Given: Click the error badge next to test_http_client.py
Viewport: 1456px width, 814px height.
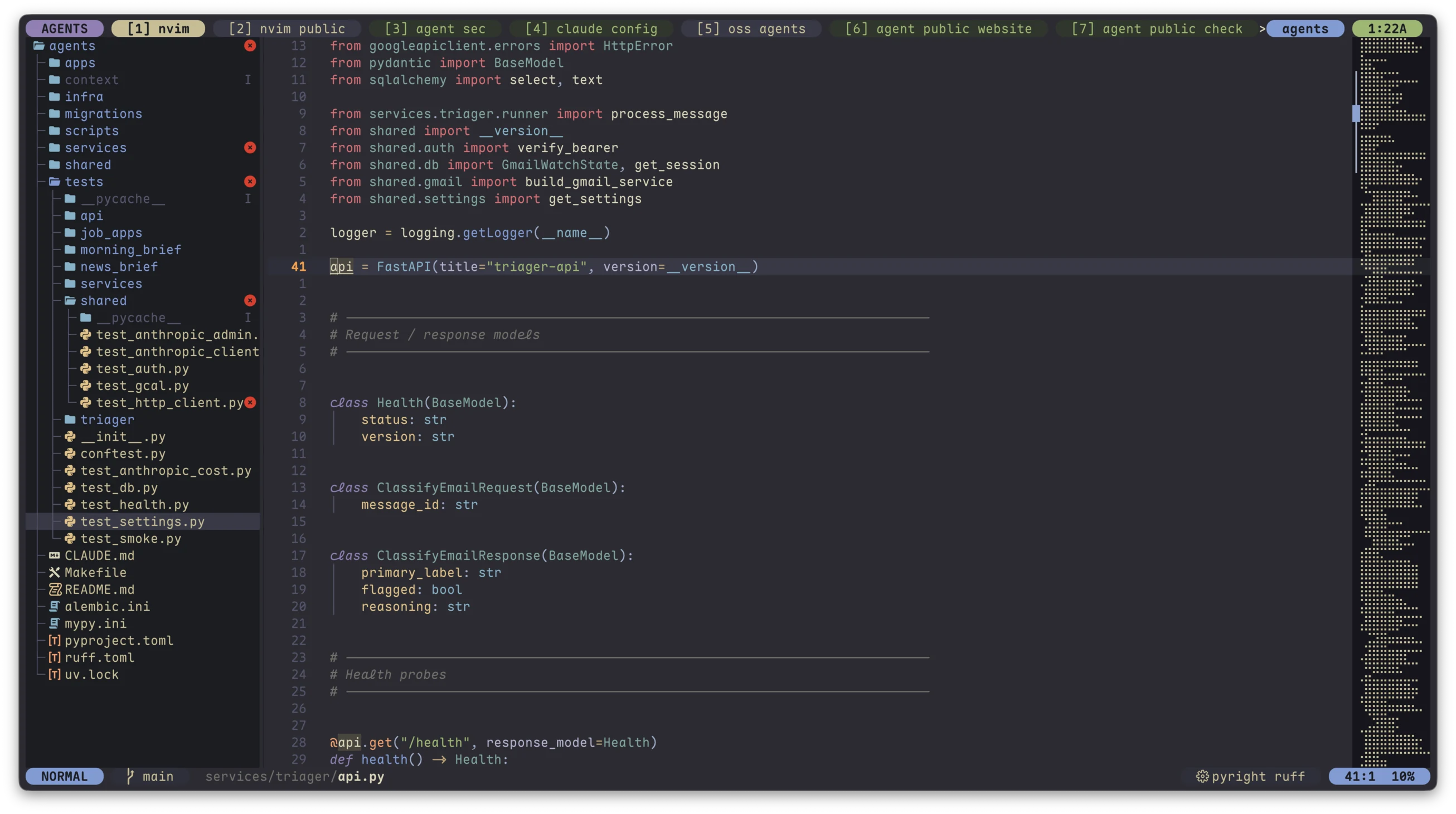Looking at the screenshot, I should [250, 403].
